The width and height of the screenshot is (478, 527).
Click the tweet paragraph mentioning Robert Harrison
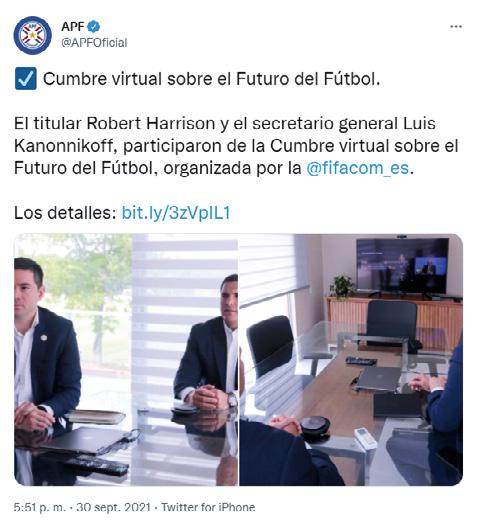coord(236,146)
